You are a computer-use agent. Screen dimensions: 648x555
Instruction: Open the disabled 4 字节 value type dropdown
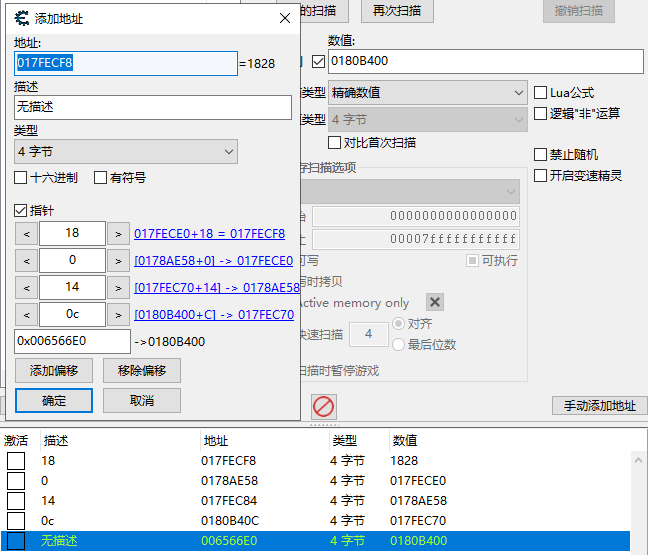(428, 119)
